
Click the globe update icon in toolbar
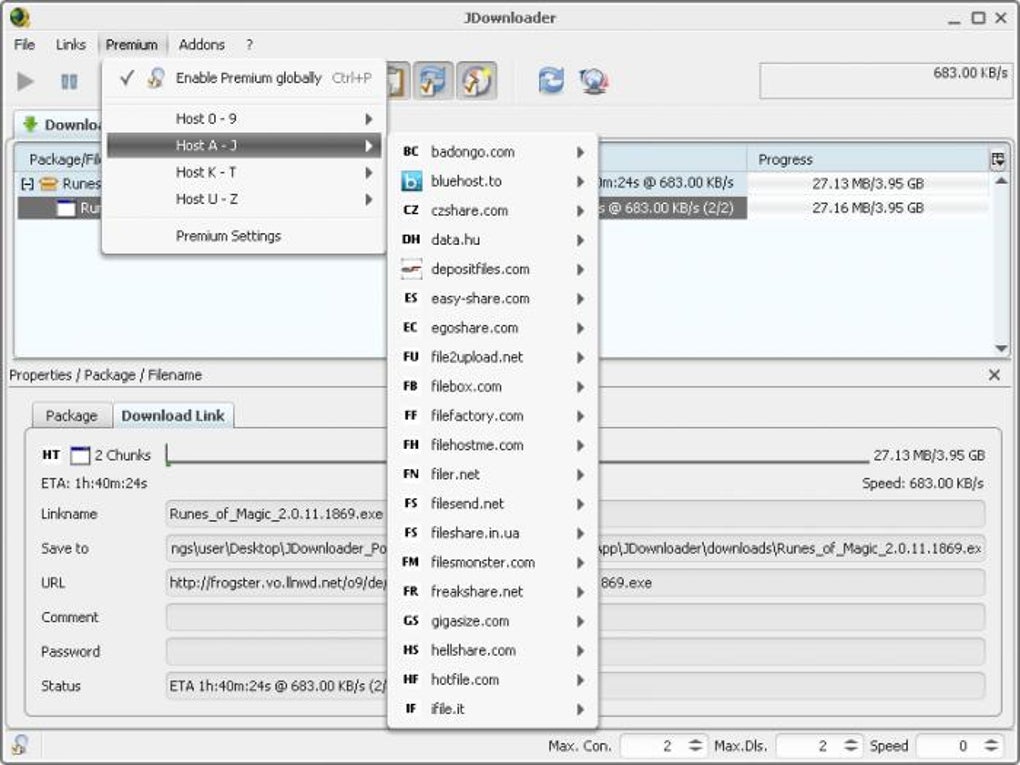tap(593, 81)
